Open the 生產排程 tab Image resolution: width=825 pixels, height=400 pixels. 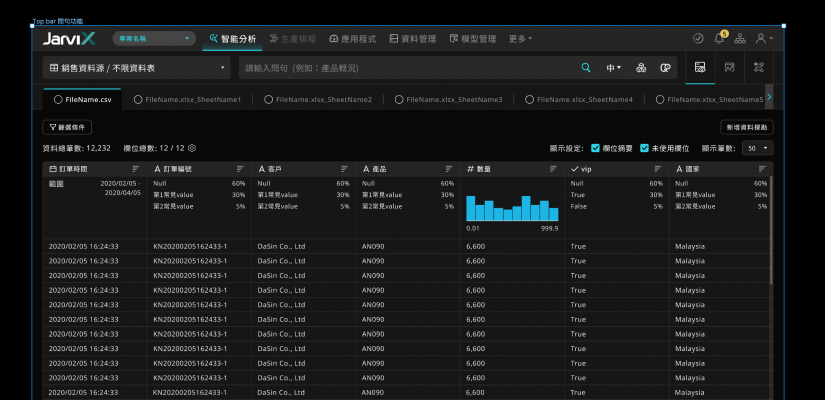(293, 38)
